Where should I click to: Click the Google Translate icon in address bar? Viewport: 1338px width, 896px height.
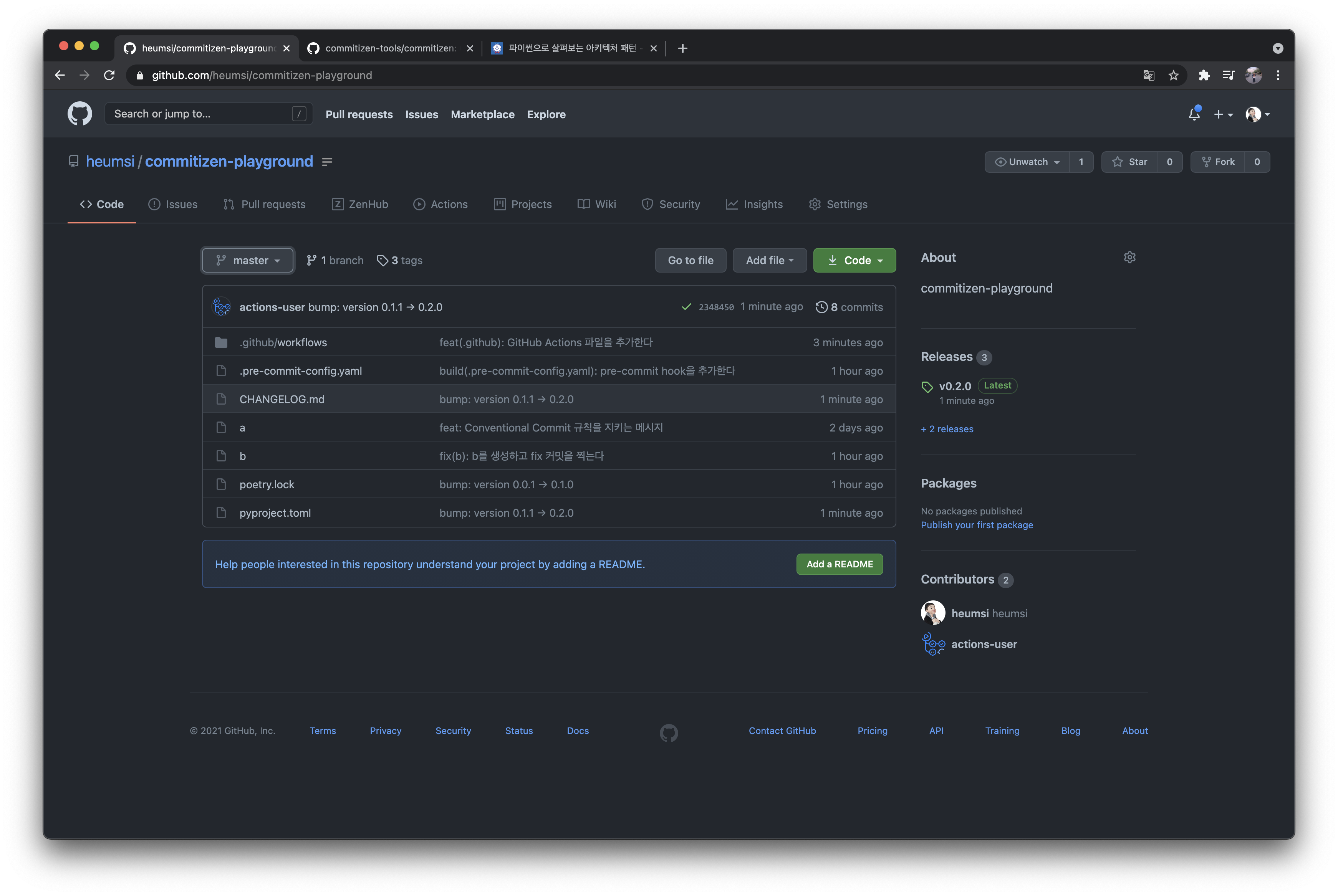click(x=1148, y=75)
